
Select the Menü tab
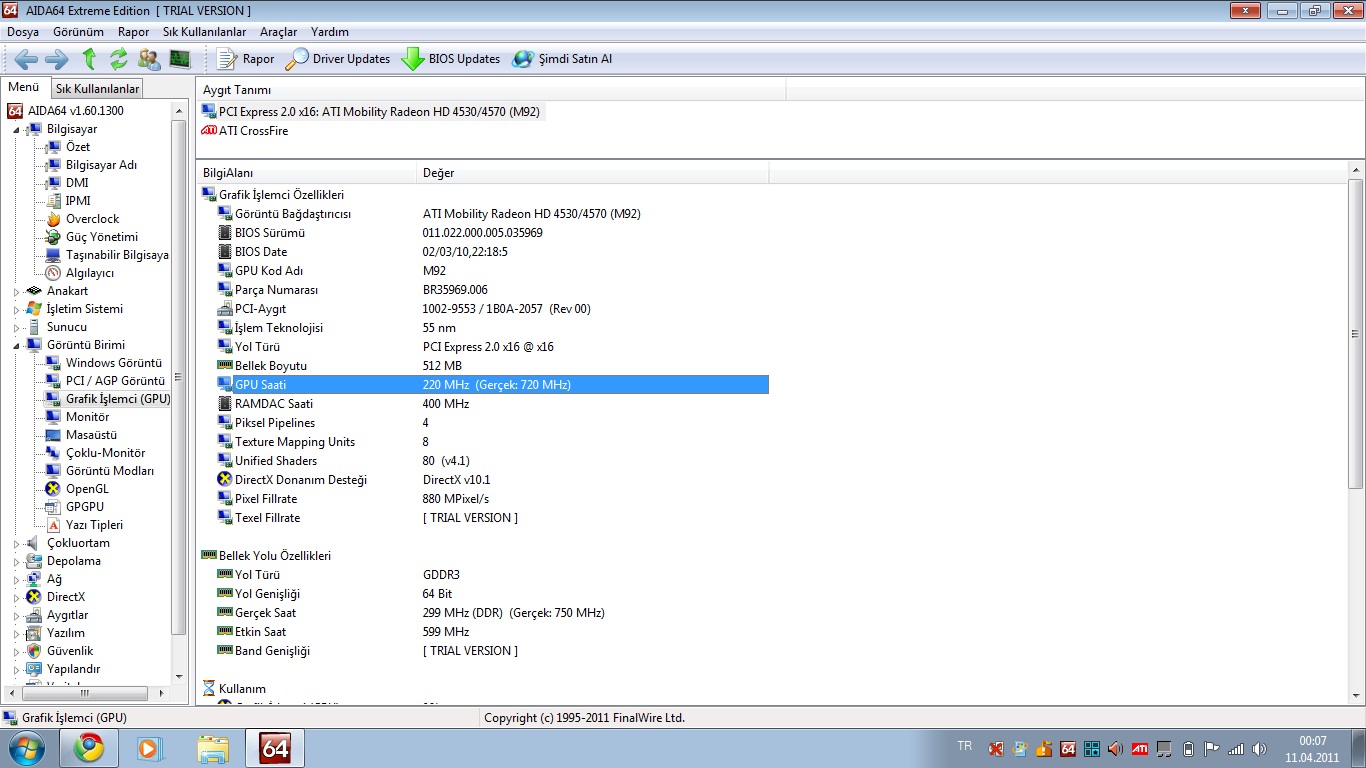(24, 88)
